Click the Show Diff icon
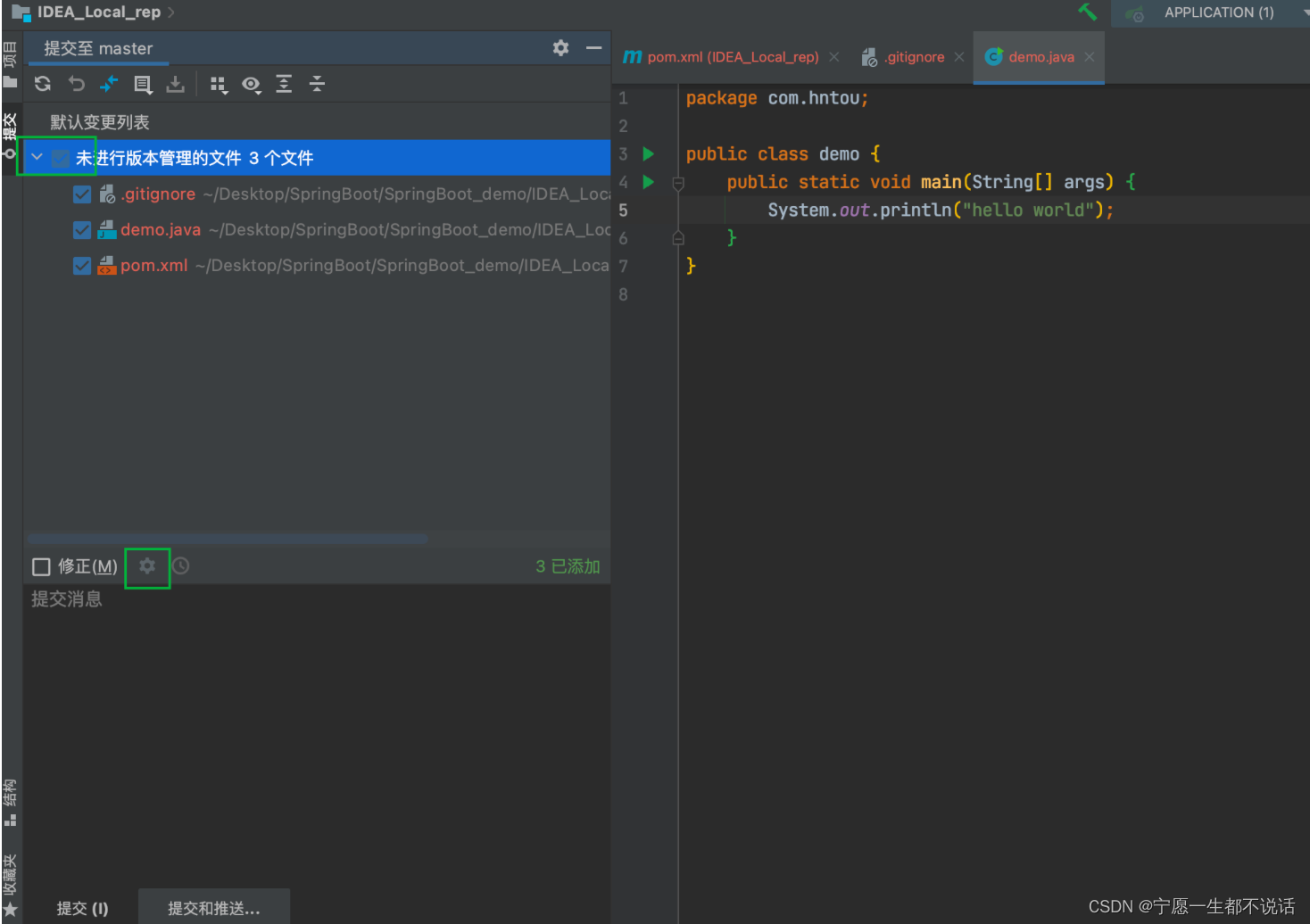 coord(109,84)
